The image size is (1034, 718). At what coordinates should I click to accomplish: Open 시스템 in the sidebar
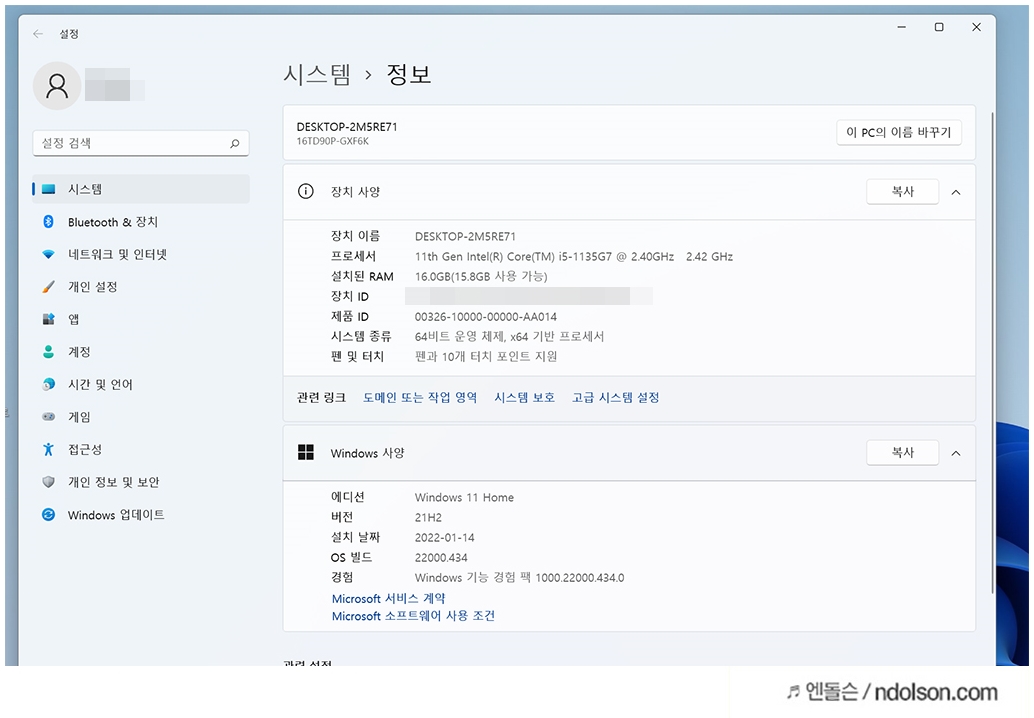coord(140,189)
